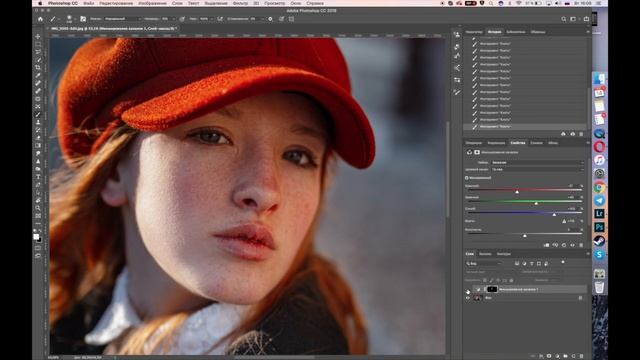Image resolution: width=640 pixels, height=360 pixels.
Task: Select the Eraser tool
Action: tap(38, 138)
